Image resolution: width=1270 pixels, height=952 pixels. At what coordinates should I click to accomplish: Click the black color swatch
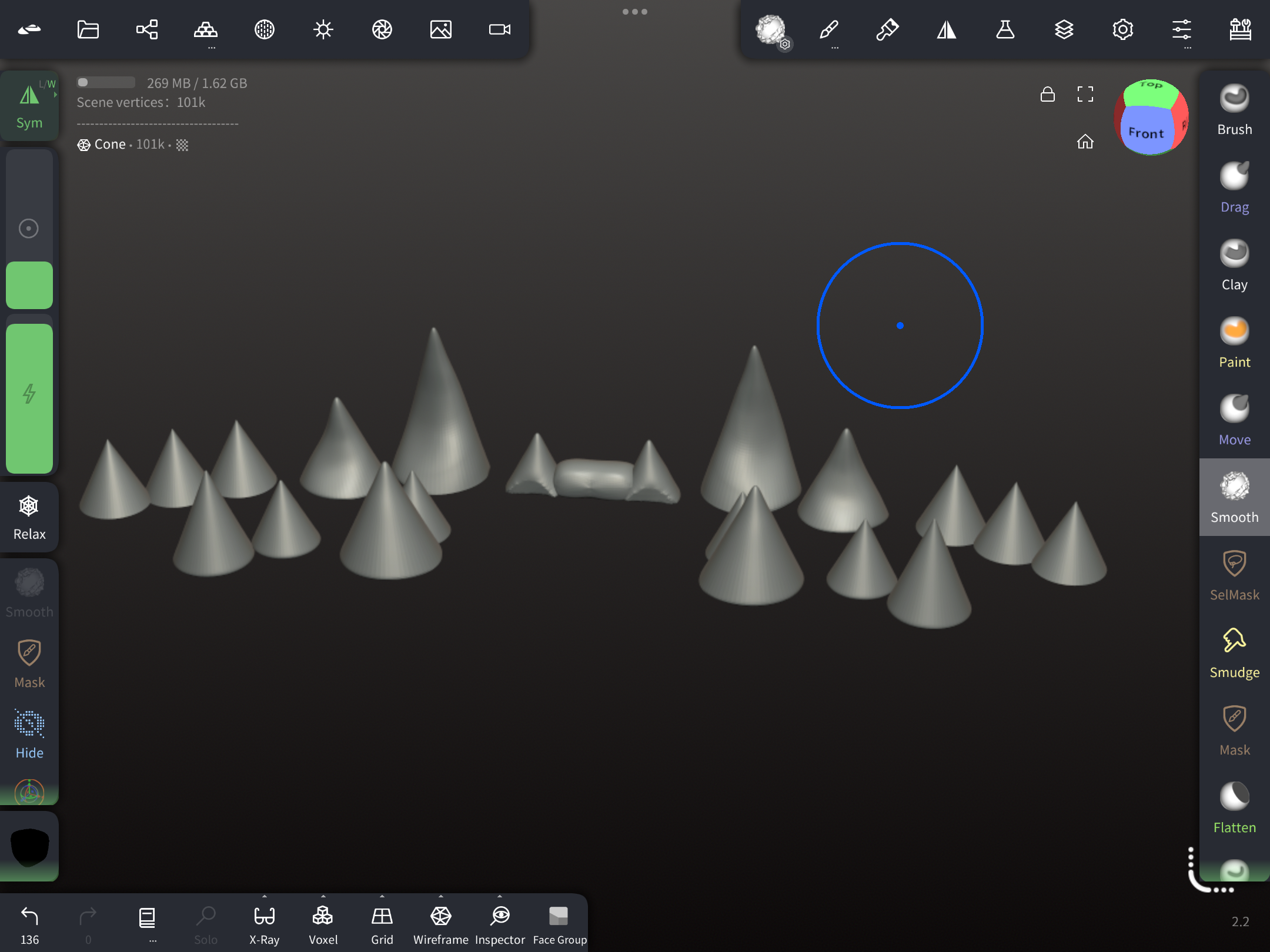(x=29, y=846)
